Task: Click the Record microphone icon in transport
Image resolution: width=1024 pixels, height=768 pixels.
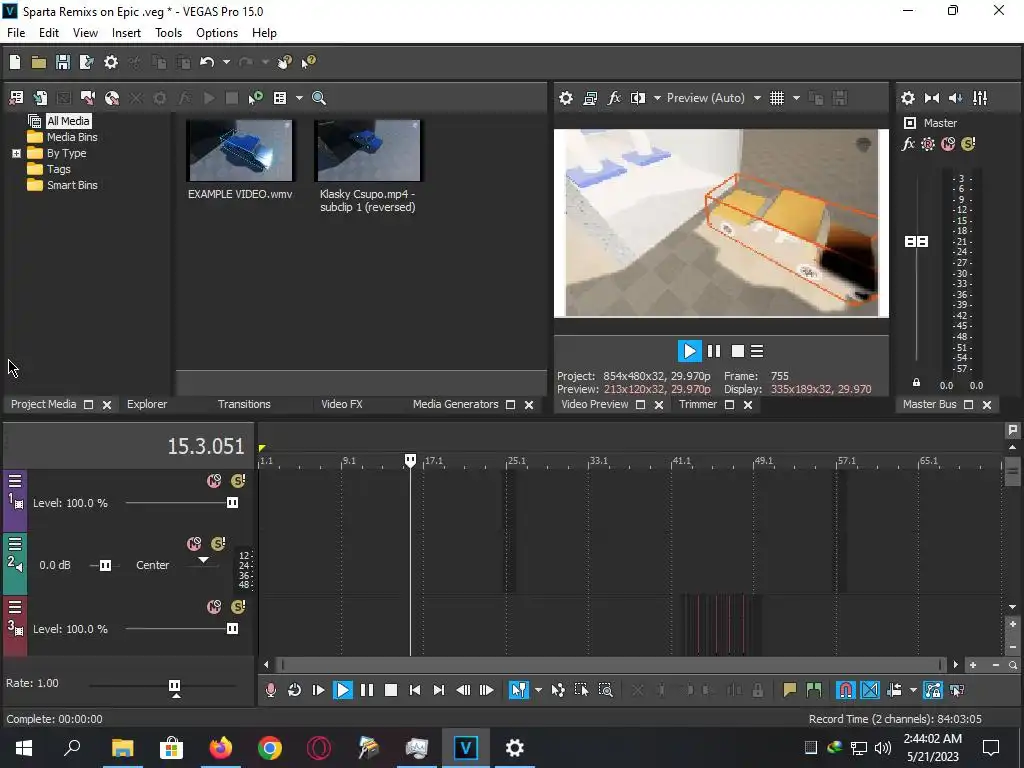Action: (x=270, y=690)
